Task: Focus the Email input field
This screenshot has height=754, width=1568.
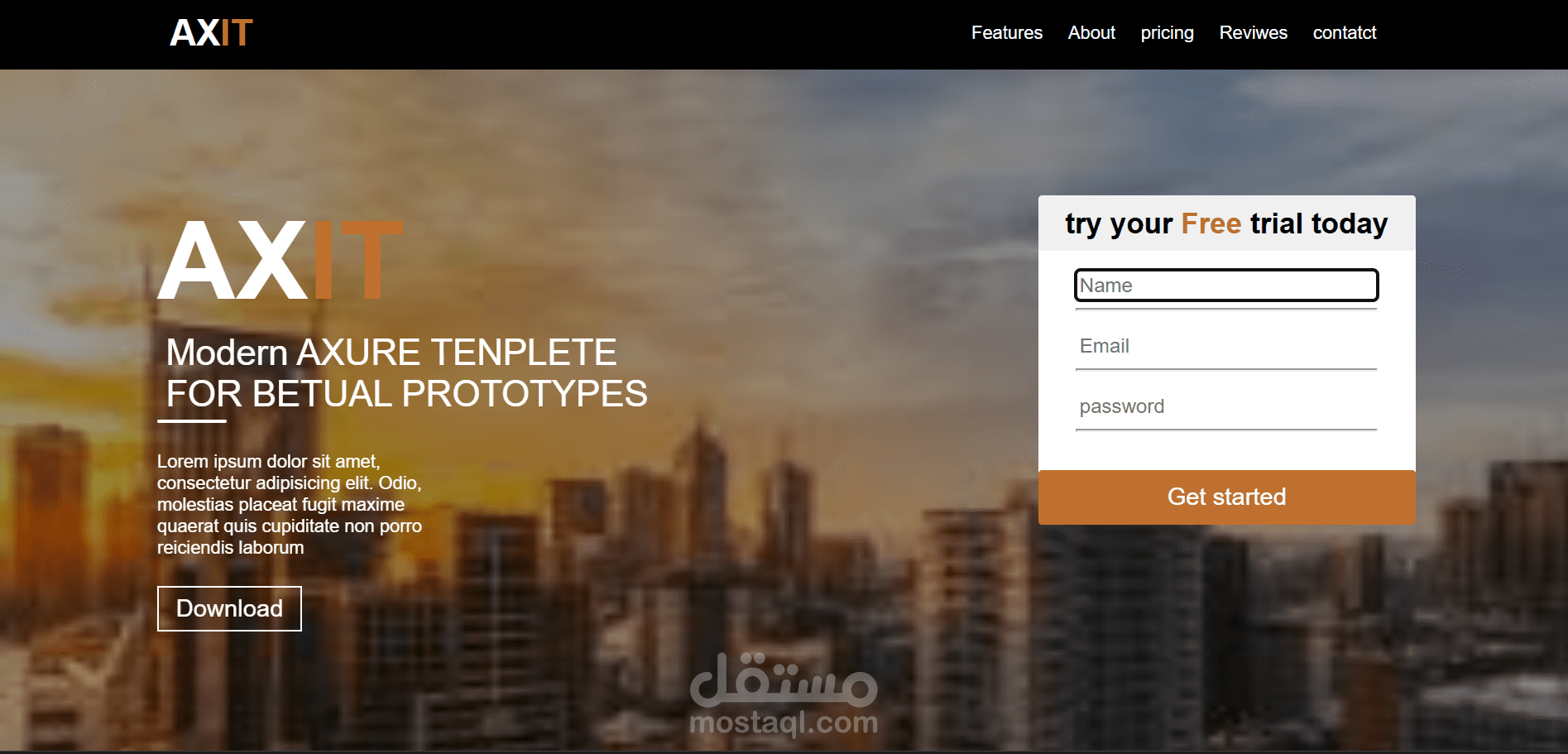Action: (1226, 346)
